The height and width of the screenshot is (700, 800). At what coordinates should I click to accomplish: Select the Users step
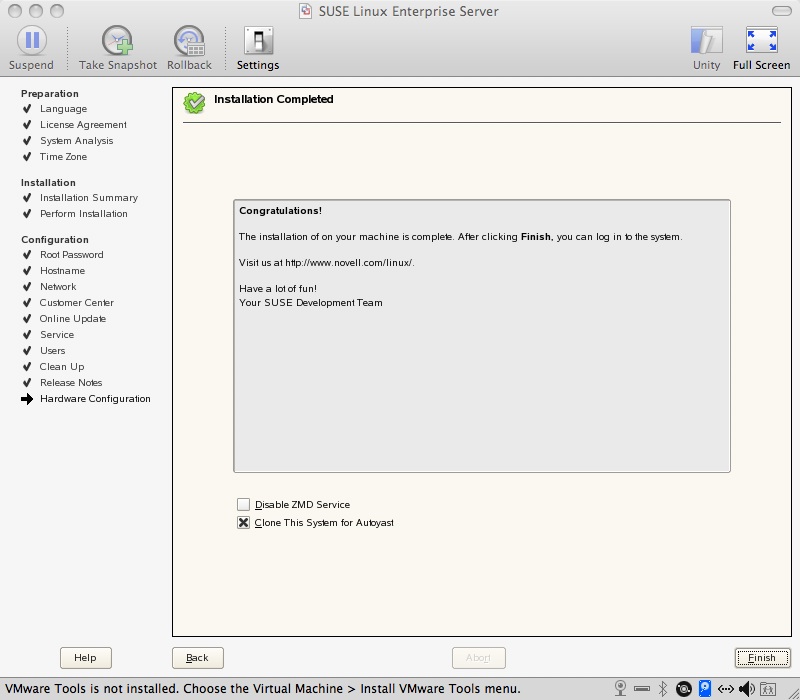point(53,351)
